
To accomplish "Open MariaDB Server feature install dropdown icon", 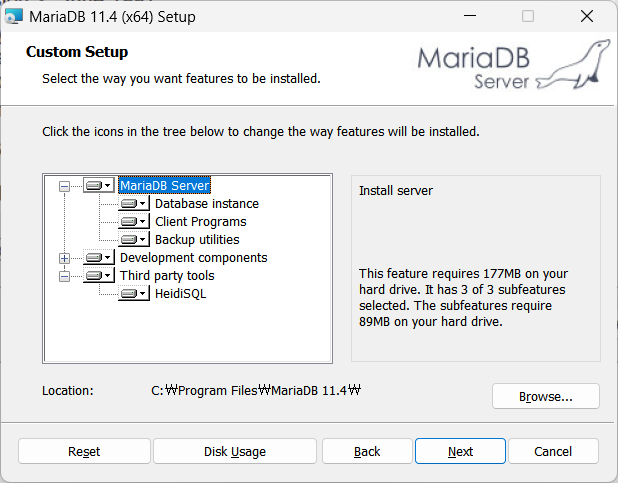I will click(99, 185).
